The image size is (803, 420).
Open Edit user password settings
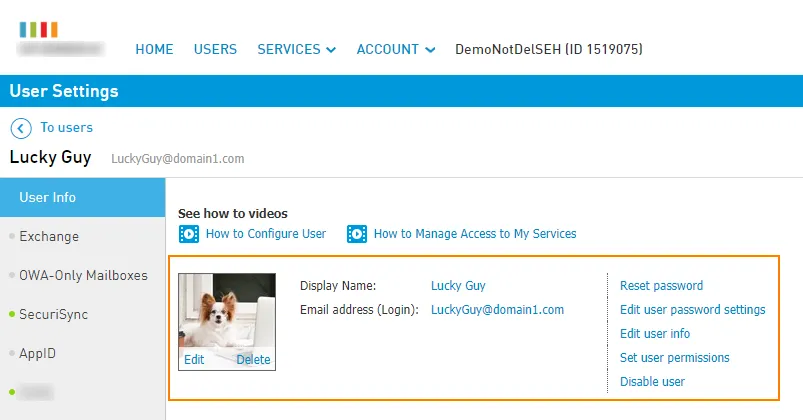point(692,310)
